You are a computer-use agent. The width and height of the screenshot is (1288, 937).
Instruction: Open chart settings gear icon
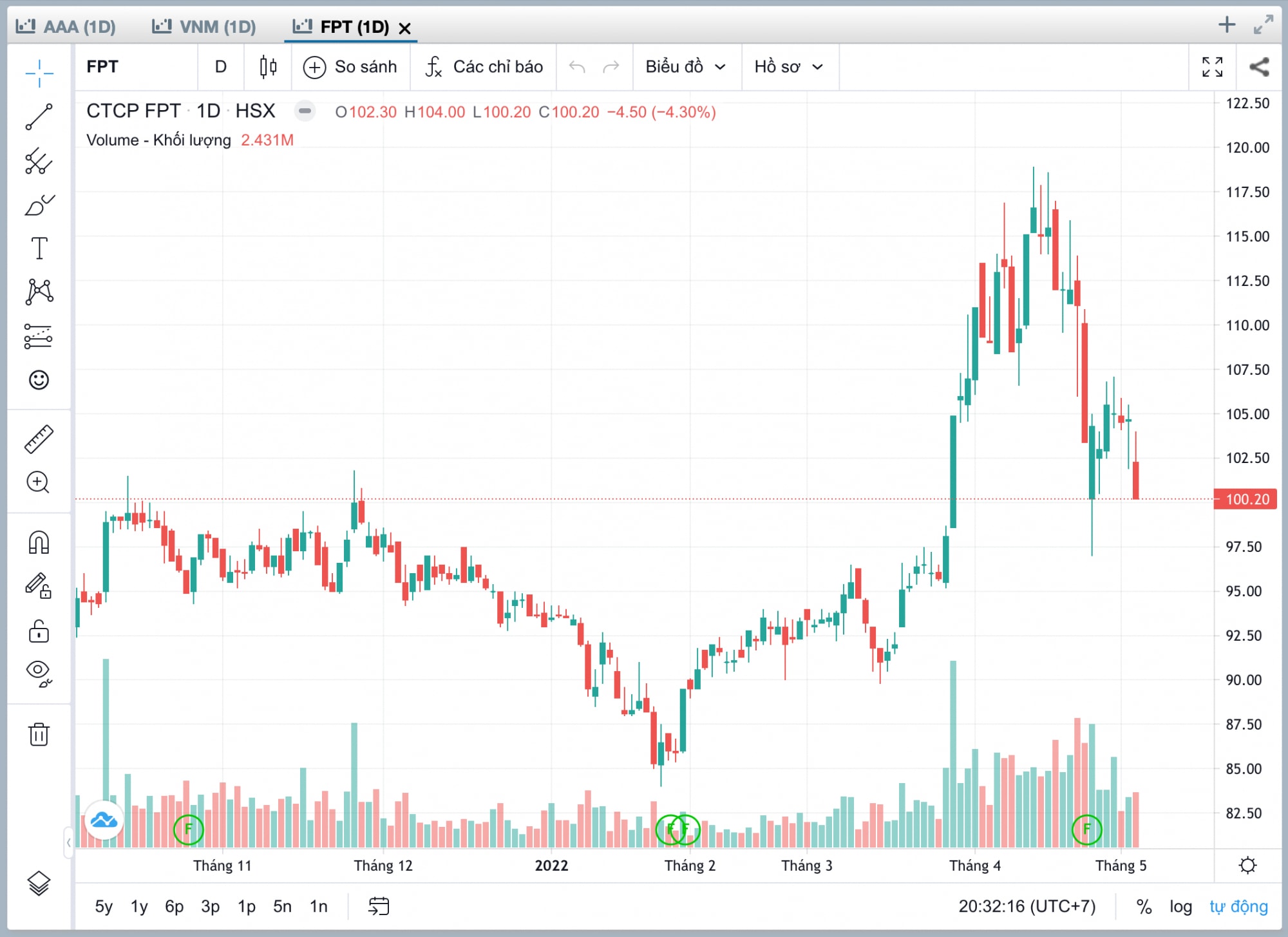[x=1248, y=866]
